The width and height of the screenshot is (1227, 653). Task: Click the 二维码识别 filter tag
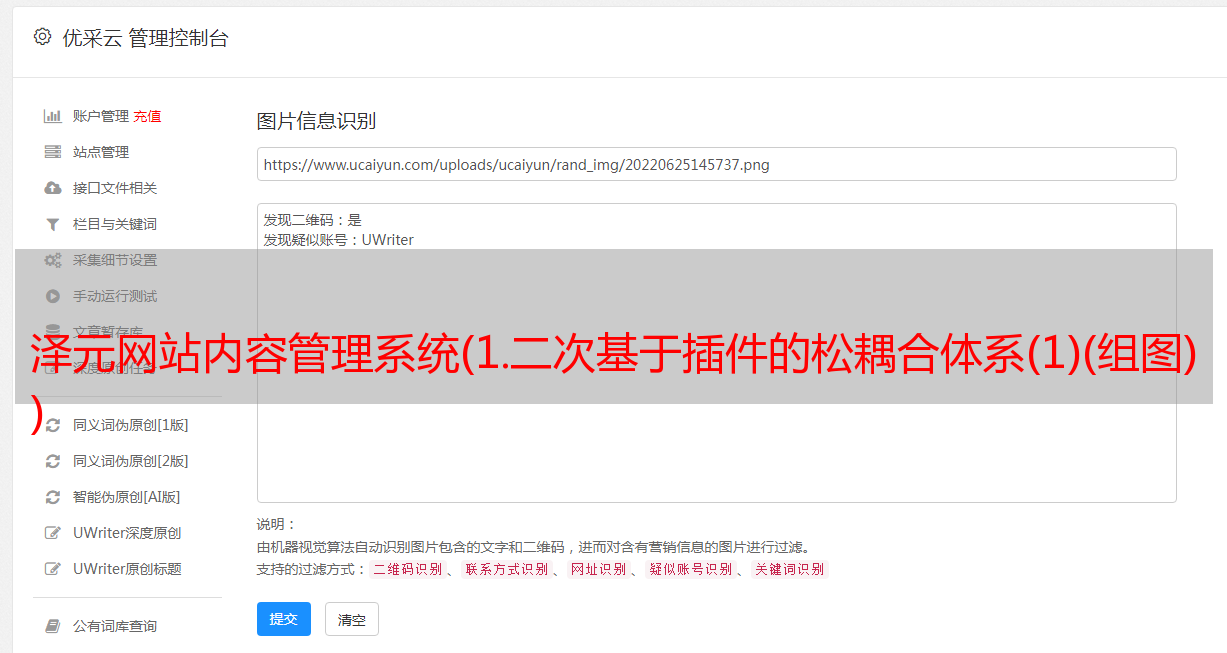point(407,569)
